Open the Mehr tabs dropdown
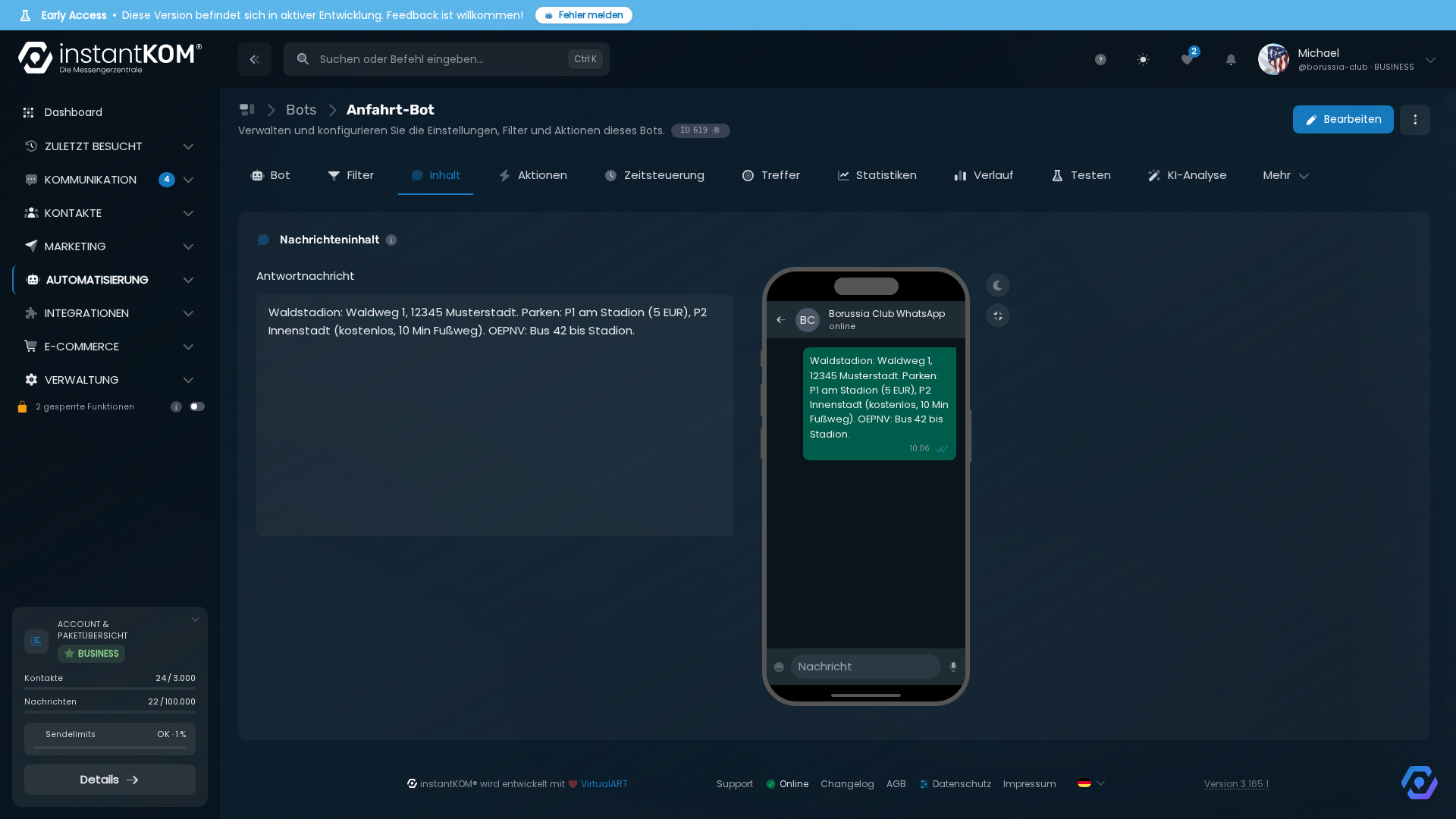The height and width of the screenshot is (819, 1456). (1285, 176)
